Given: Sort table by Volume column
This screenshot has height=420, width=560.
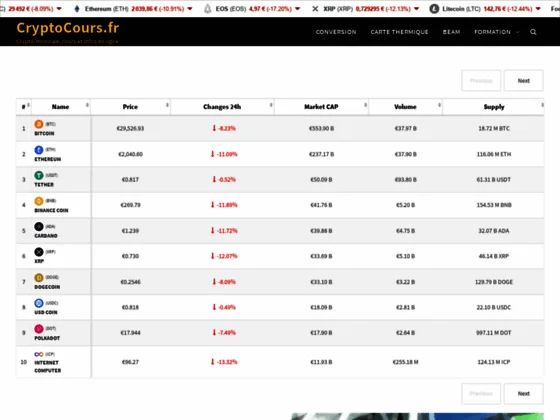Looking at the screenshot, I should pos(405,107).
